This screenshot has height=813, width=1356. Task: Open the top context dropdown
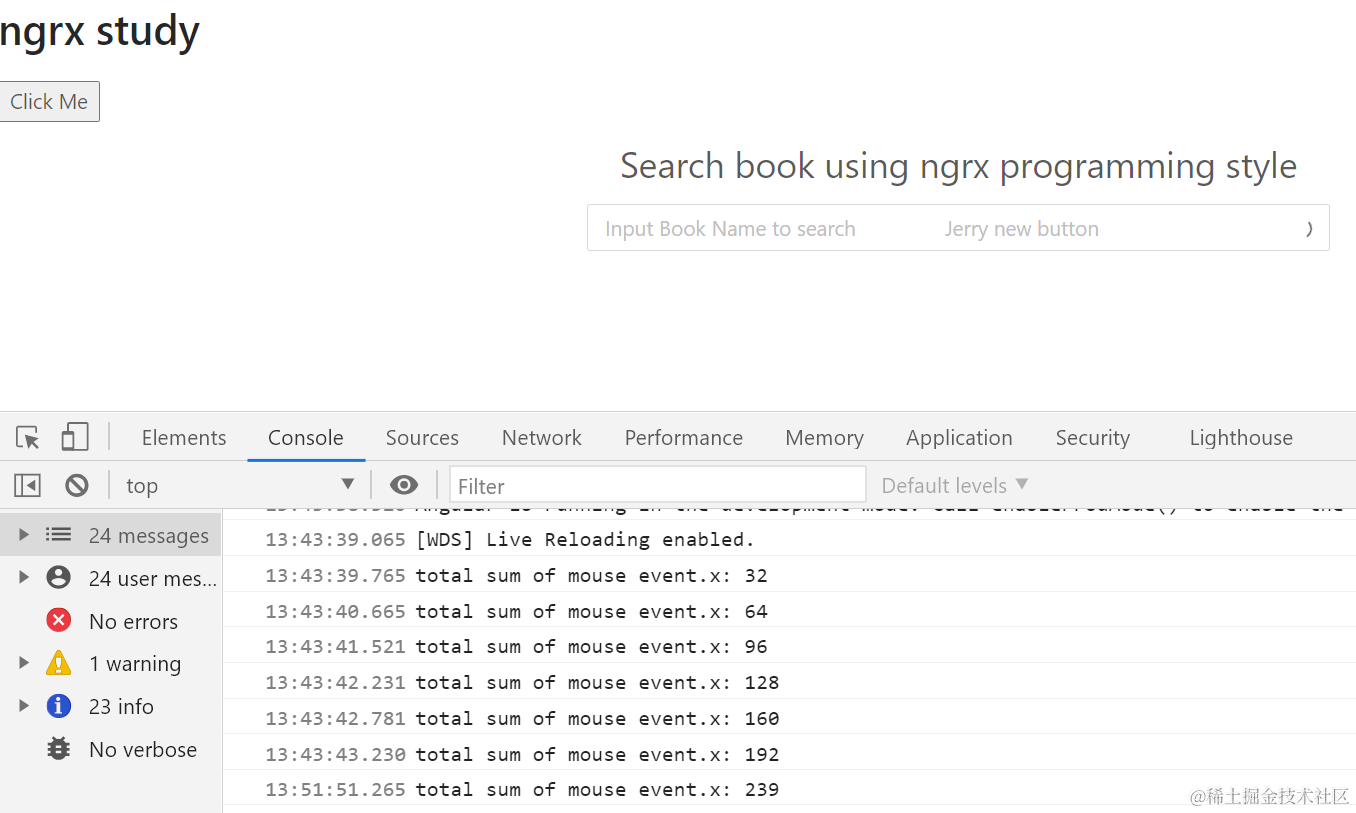click(240, 485)
